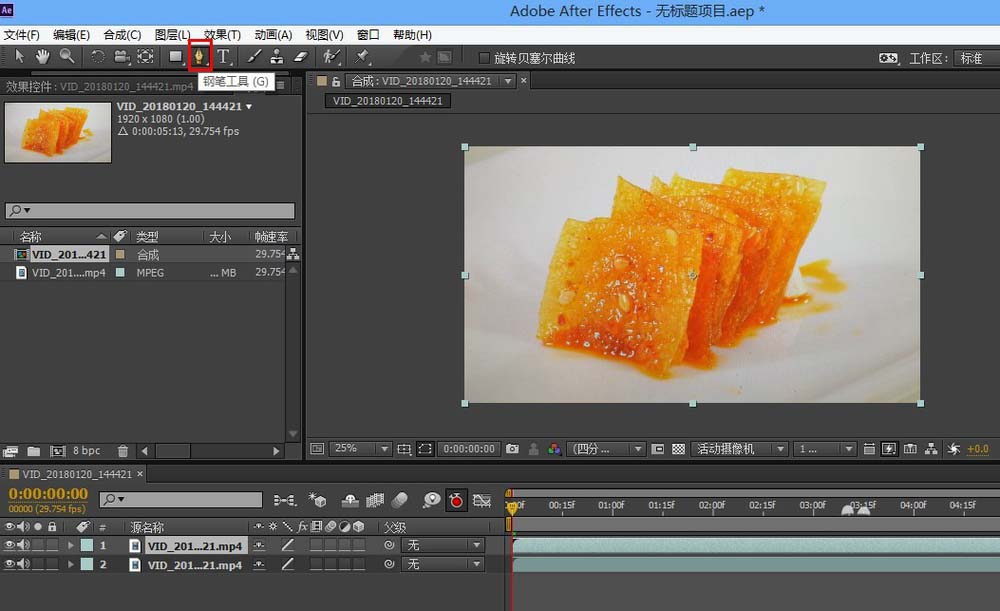Click the 8 bpc color depth button
Image resolution: width=1000 pixels, height=611 pixels.
(86, 451)
